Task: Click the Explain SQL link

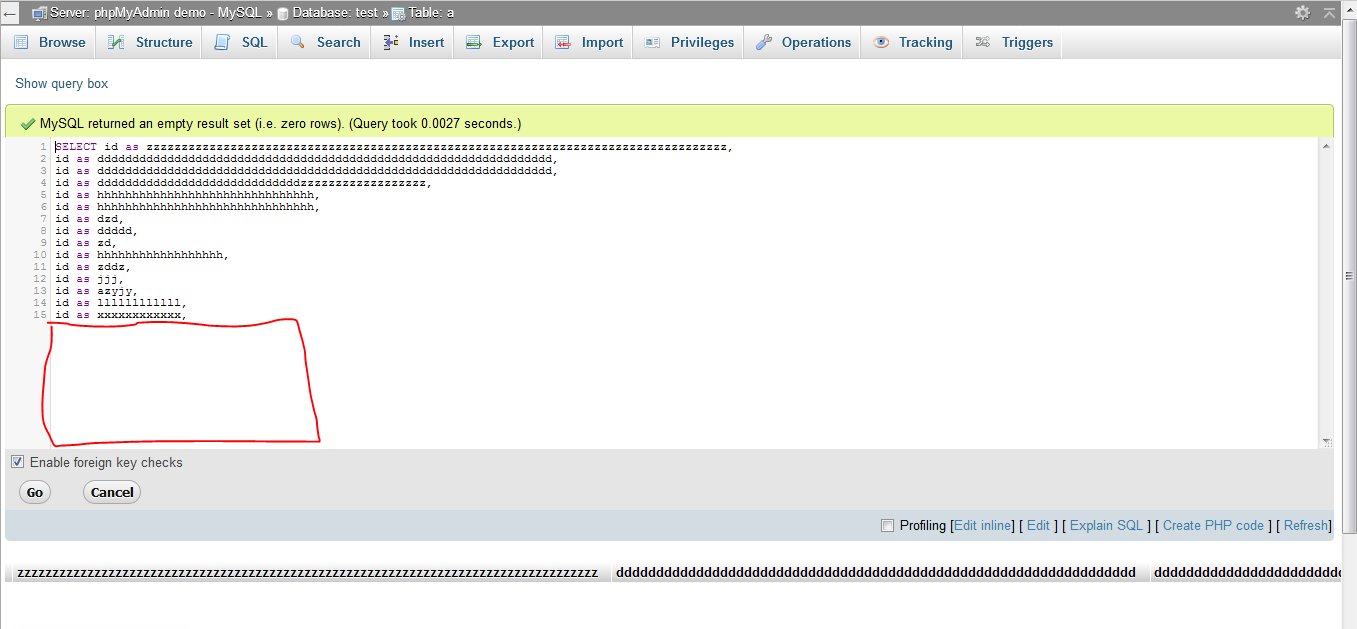Action: tap(1106, 525)
